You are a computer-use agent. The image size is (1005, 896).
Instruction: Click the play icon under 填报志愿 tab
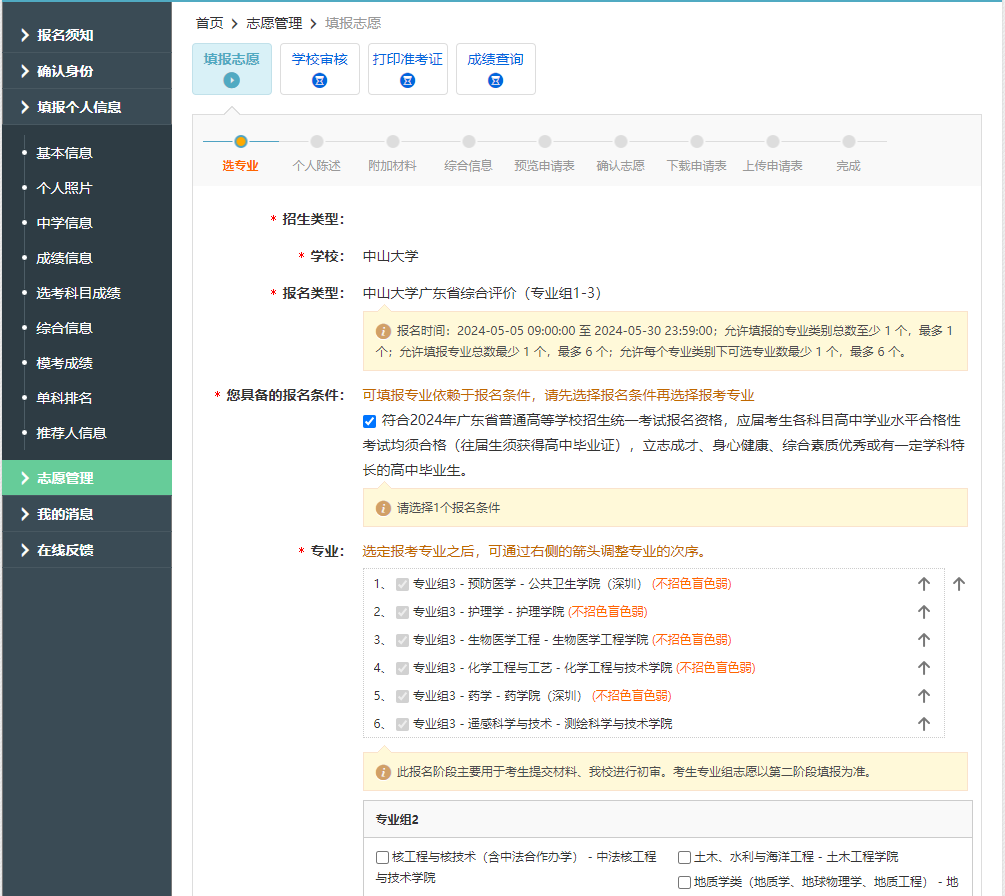pos(231,80)
